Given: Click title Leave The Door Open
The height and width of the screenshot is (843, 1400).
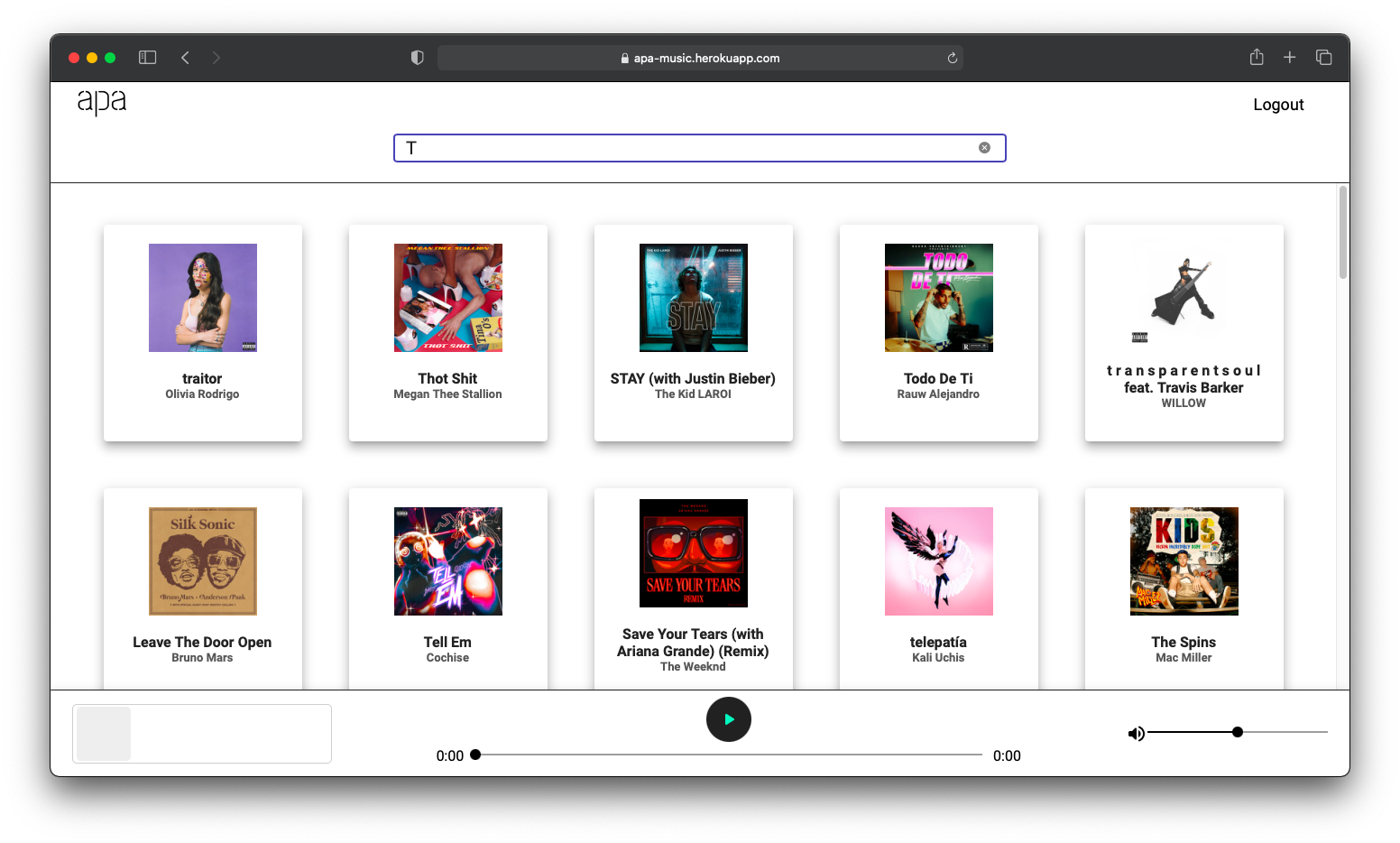Looking at the screenshot, I should click(x=202, y=642).
